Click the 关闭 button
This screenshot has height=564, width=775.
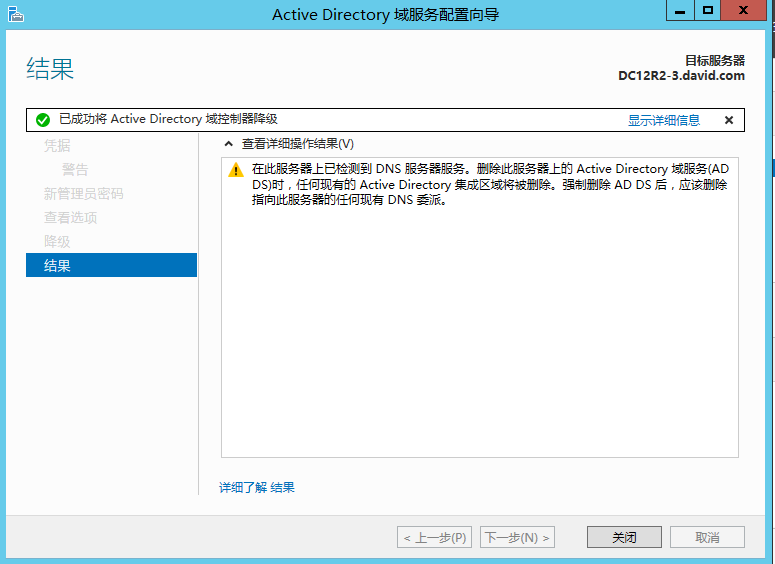coord(624,537)
